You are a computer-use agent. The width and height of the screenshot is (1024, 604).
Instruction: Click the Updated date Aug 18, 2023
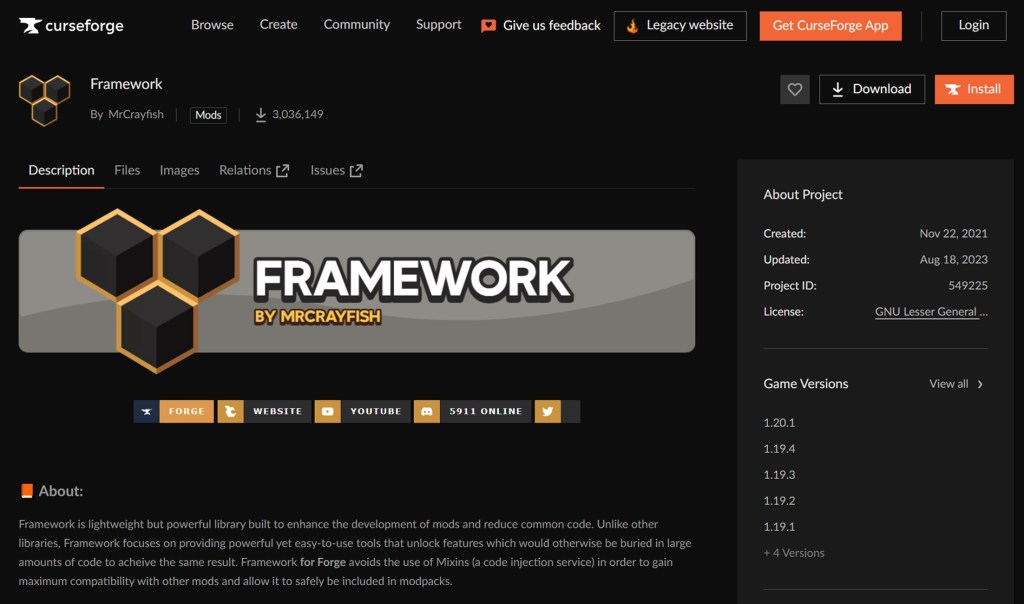coord(953,259)
